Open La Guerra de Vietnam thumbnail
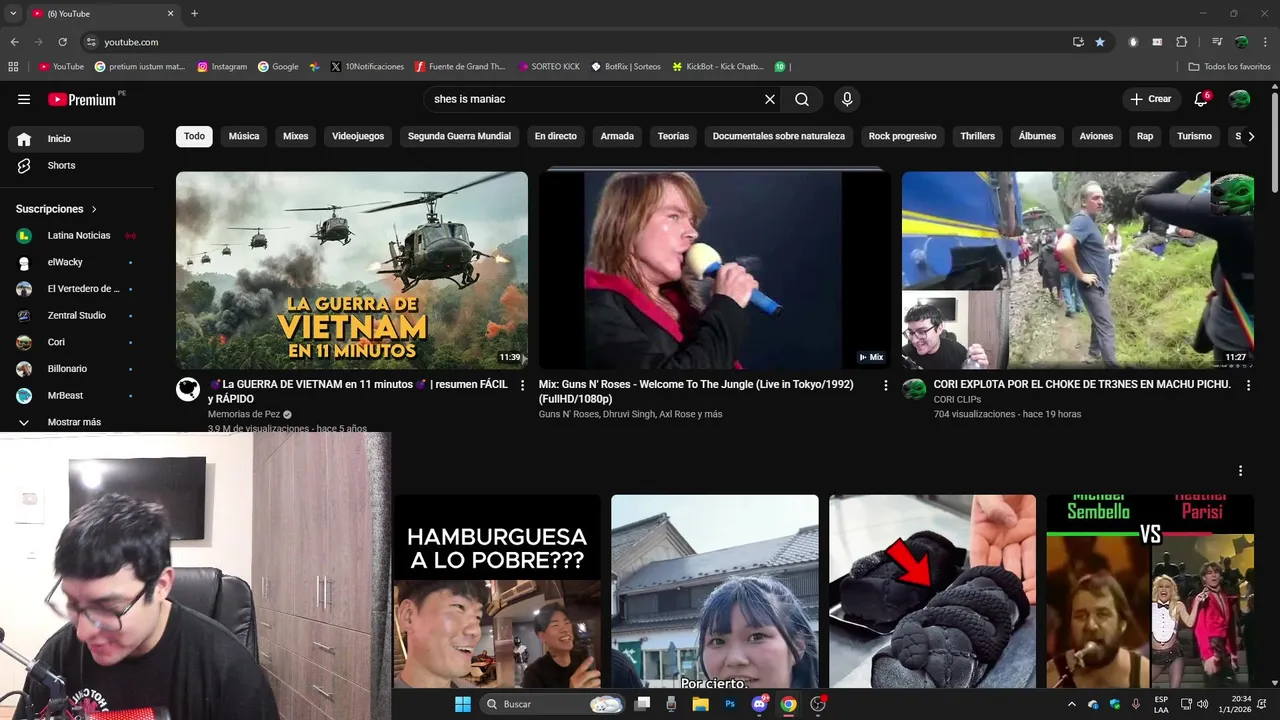 coord(352,270)
